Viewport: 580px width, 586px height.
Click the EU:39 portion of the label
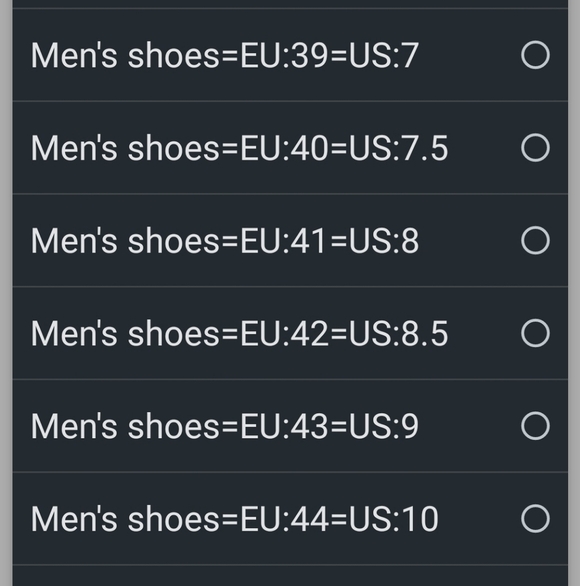click(x=284, y=55)
